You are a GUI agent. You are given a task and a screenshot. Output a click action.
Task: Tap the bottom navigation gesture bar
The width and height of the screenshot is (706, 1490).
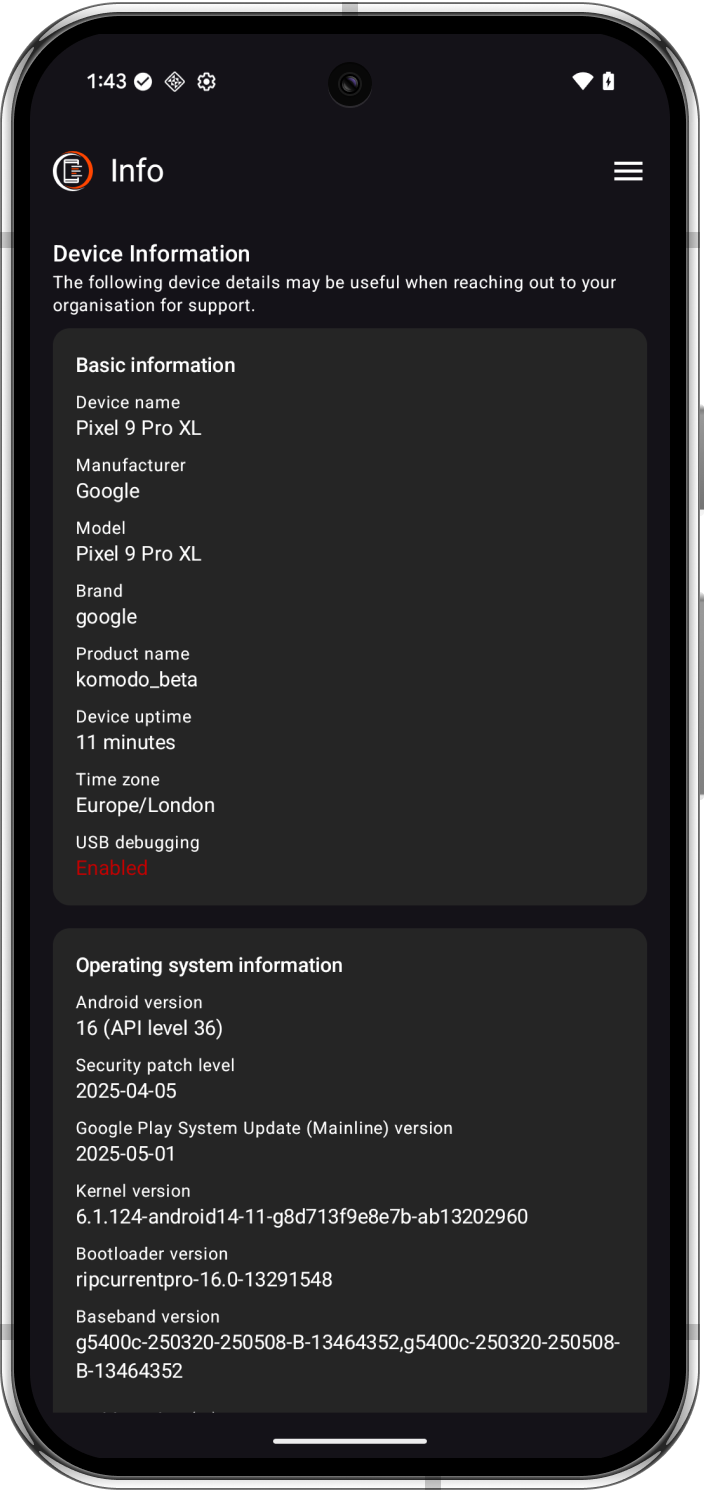(x=350, y=1441)
